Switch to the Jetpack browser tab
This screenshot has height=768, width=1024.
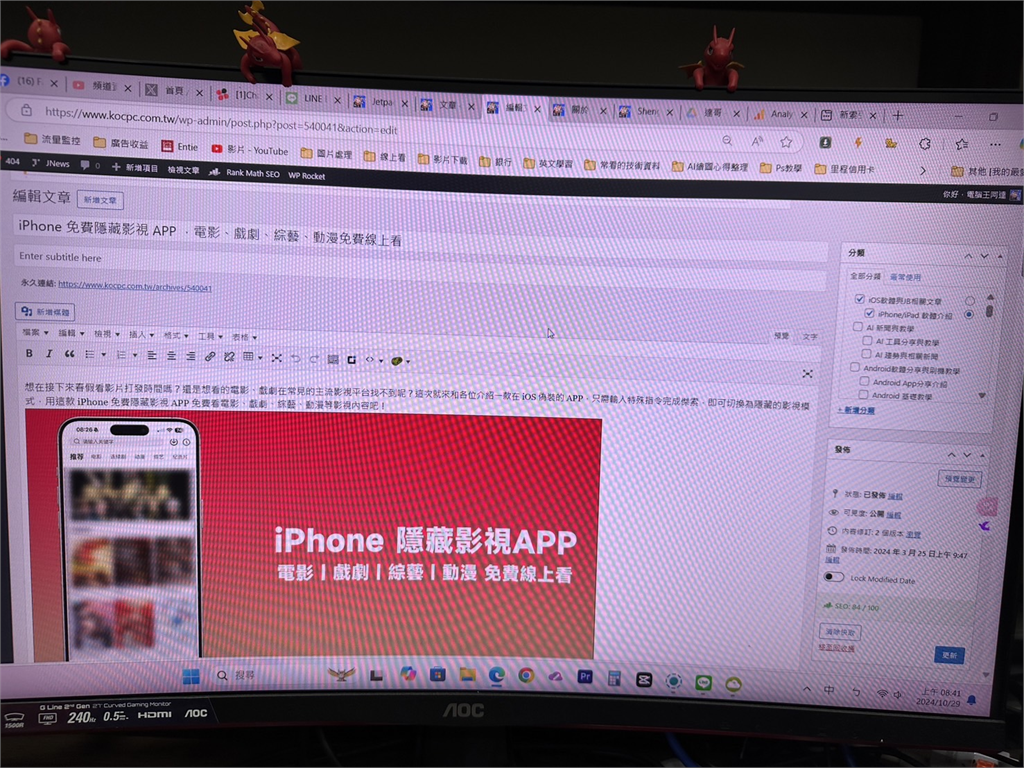(x=380, y=102)
